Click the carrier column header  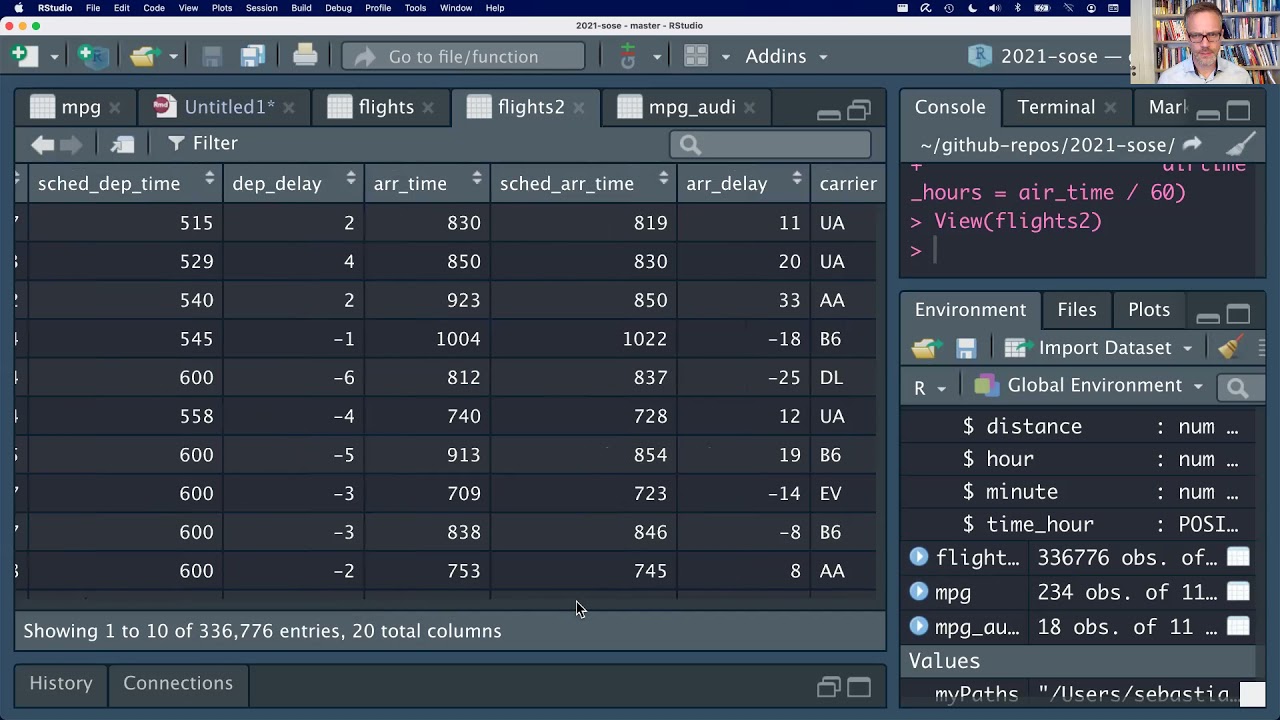click(848, 184)
